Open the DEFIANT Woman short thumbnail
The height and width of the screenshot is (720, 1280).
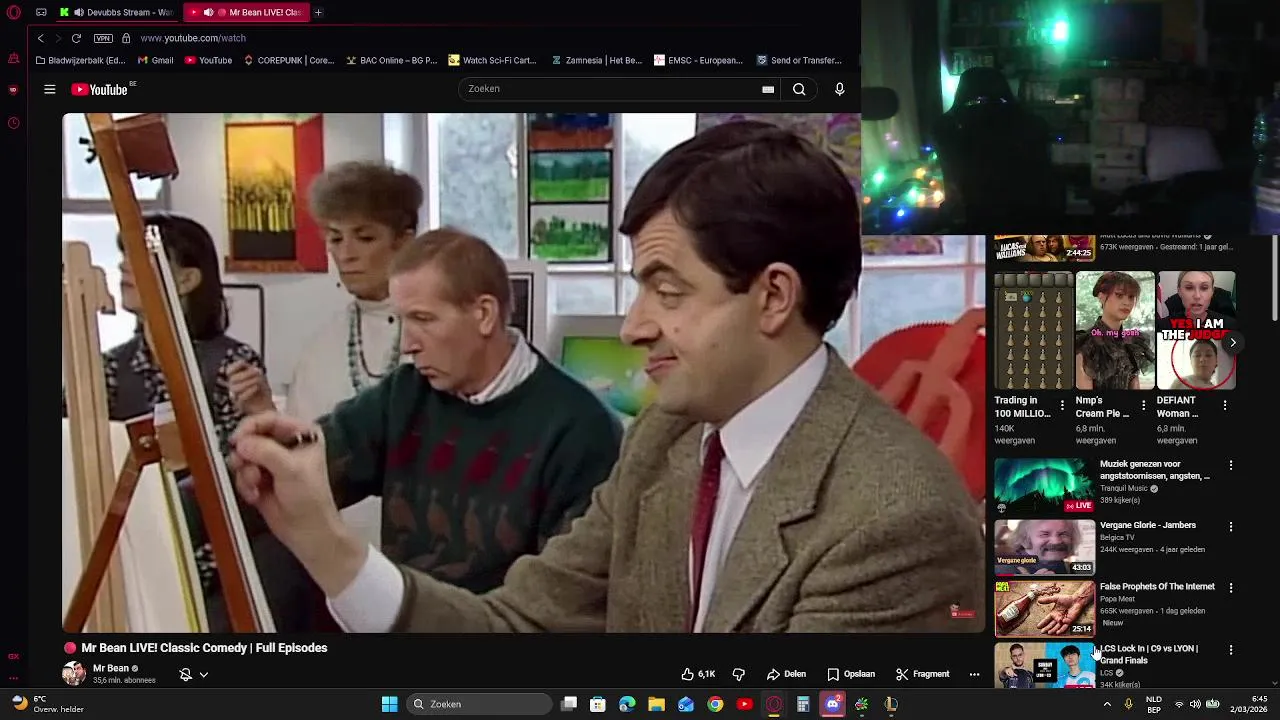[x=1197, y=330]
